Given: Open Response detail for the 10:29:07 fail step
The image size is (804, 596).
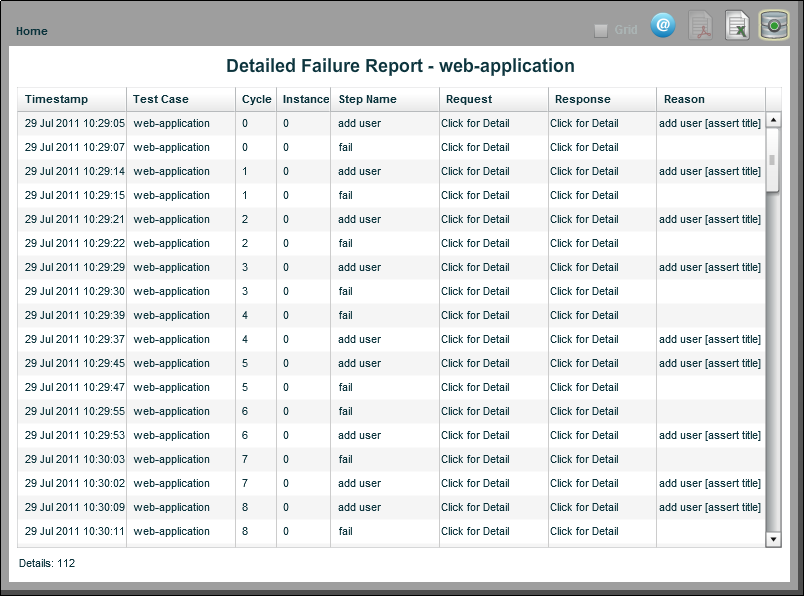Looking at the screenshot, I should point(583,147).
